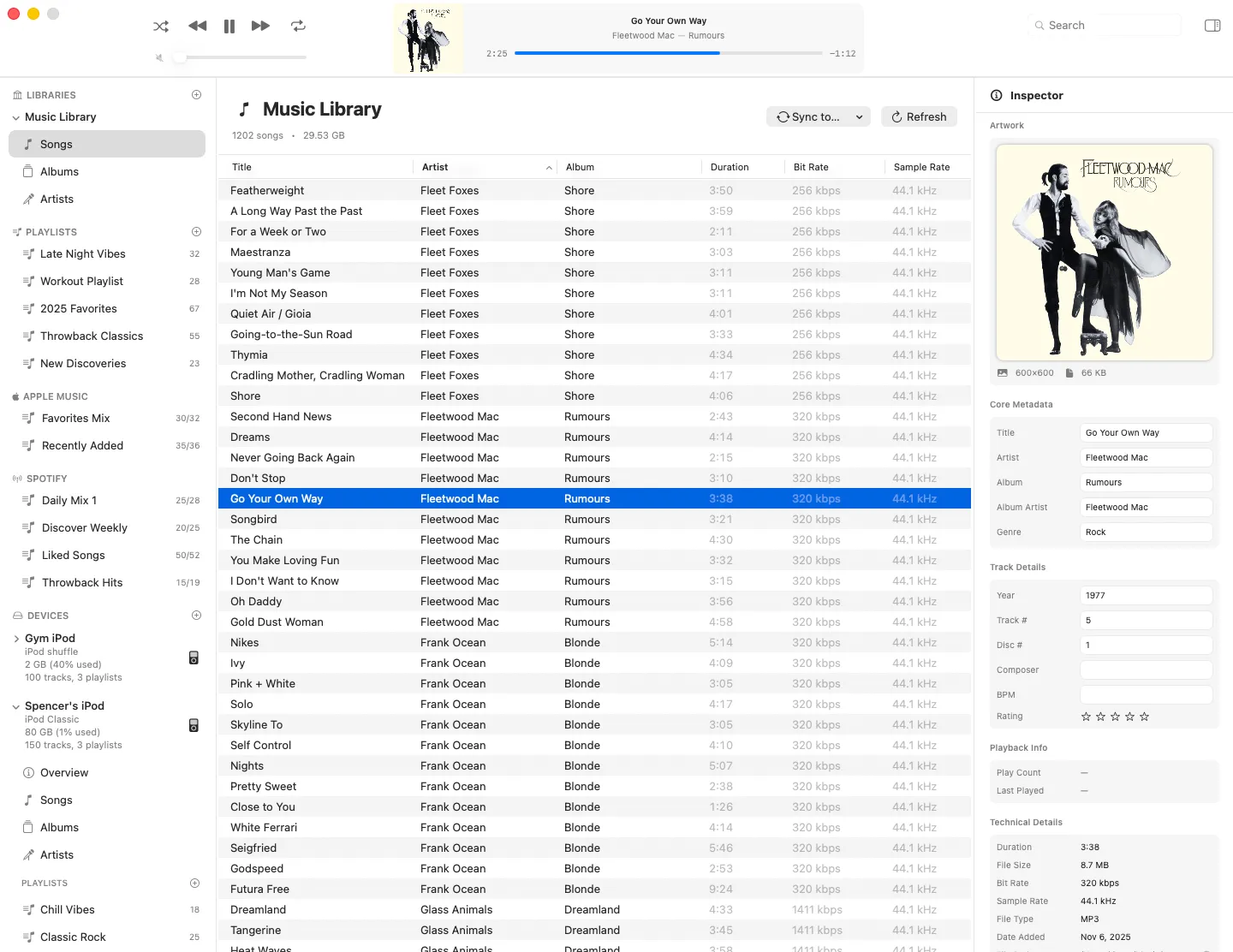Open the Chill Vibes playlist
This screenshot has height=952, width=1233.
107,909
